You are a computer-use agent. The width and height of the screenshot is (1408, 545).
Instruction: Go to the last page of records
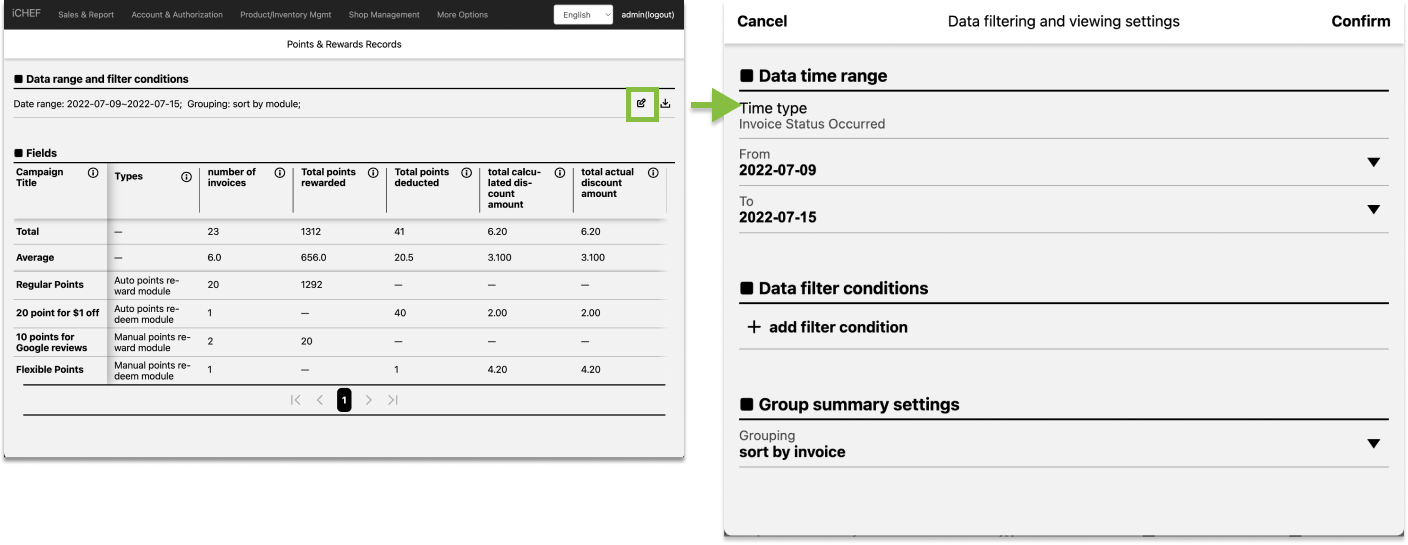click(x=393, y=400)
